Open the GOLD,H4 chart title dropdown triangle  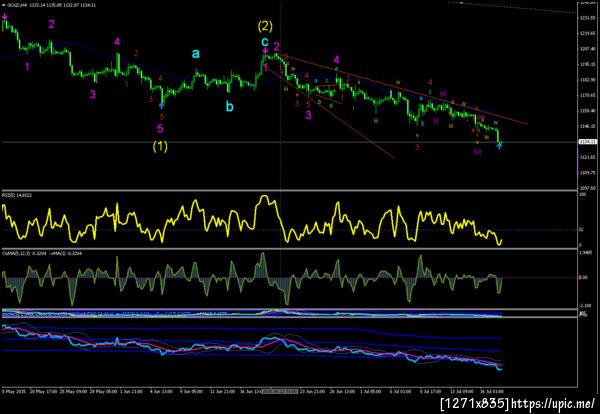[x=3, y=5]
